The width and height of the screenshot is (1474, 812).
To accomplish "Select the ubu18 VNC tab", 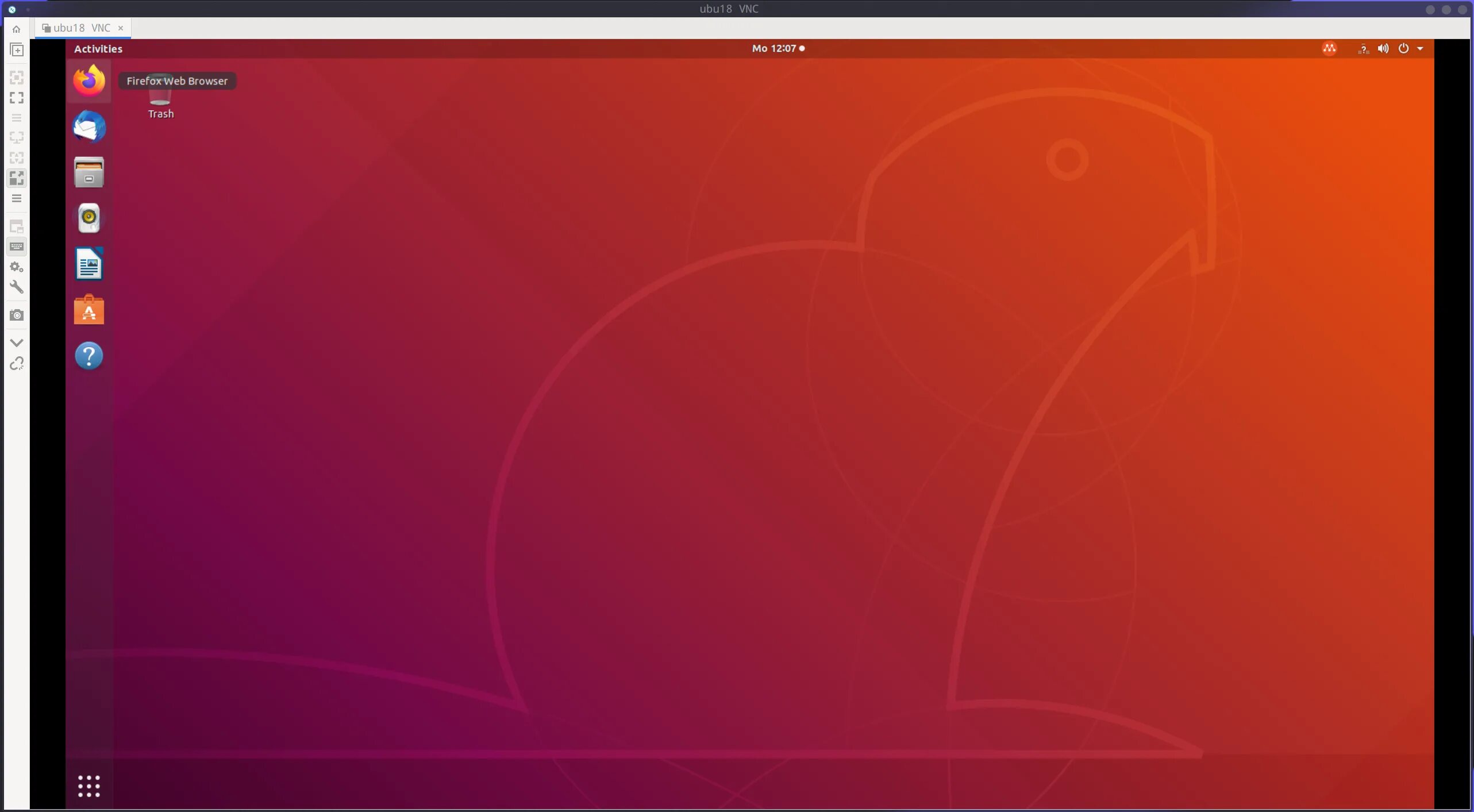I will 81,28.
